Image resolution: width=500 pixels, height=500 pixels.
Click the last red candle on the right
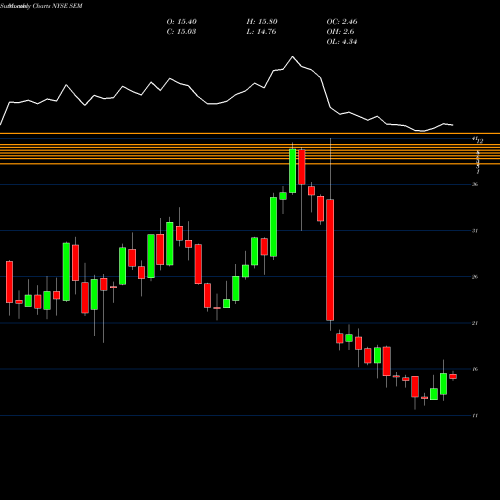[453, 376]
